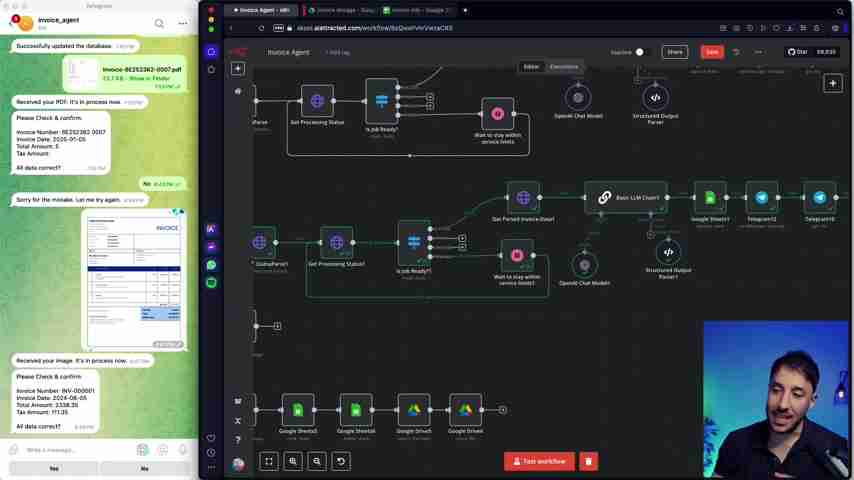This screenshot has height=480, width=854.
Task: Search in Telegram chat with magnifier
Action: point(159,23)
